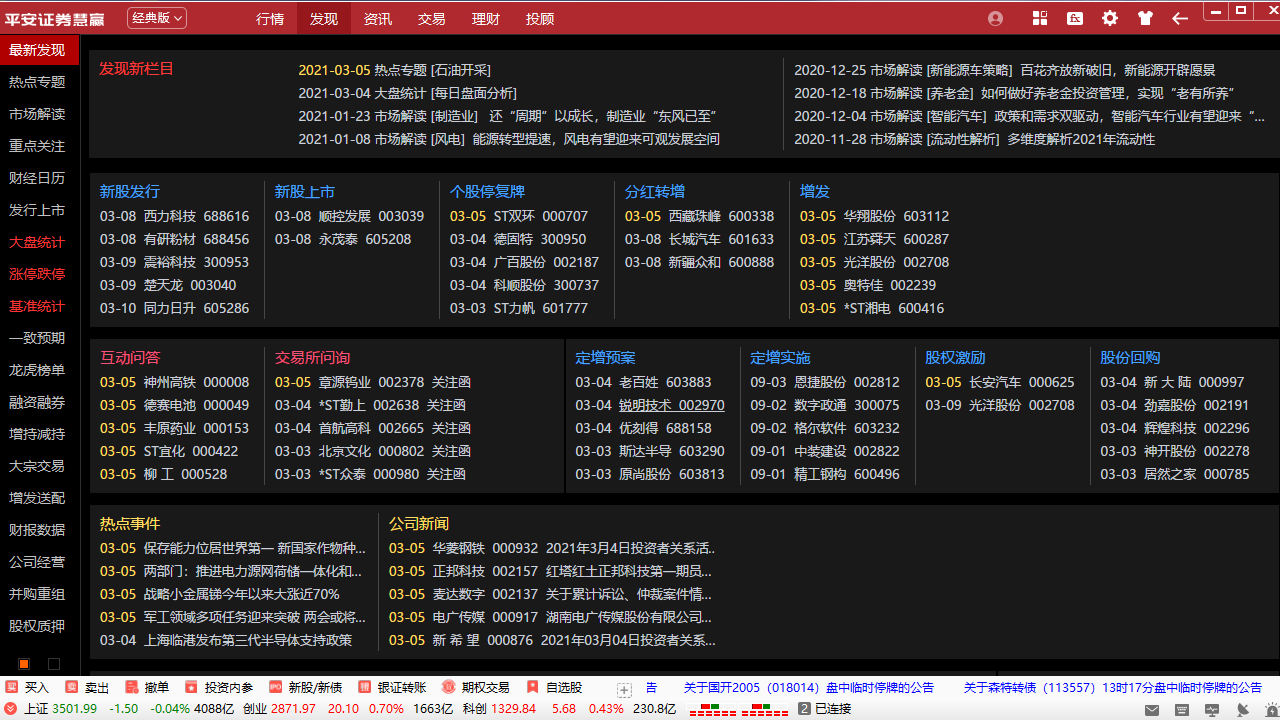Open the 经典版 version dropdown
Screen dimensions: 1280x720
click(x=156, y=18)
